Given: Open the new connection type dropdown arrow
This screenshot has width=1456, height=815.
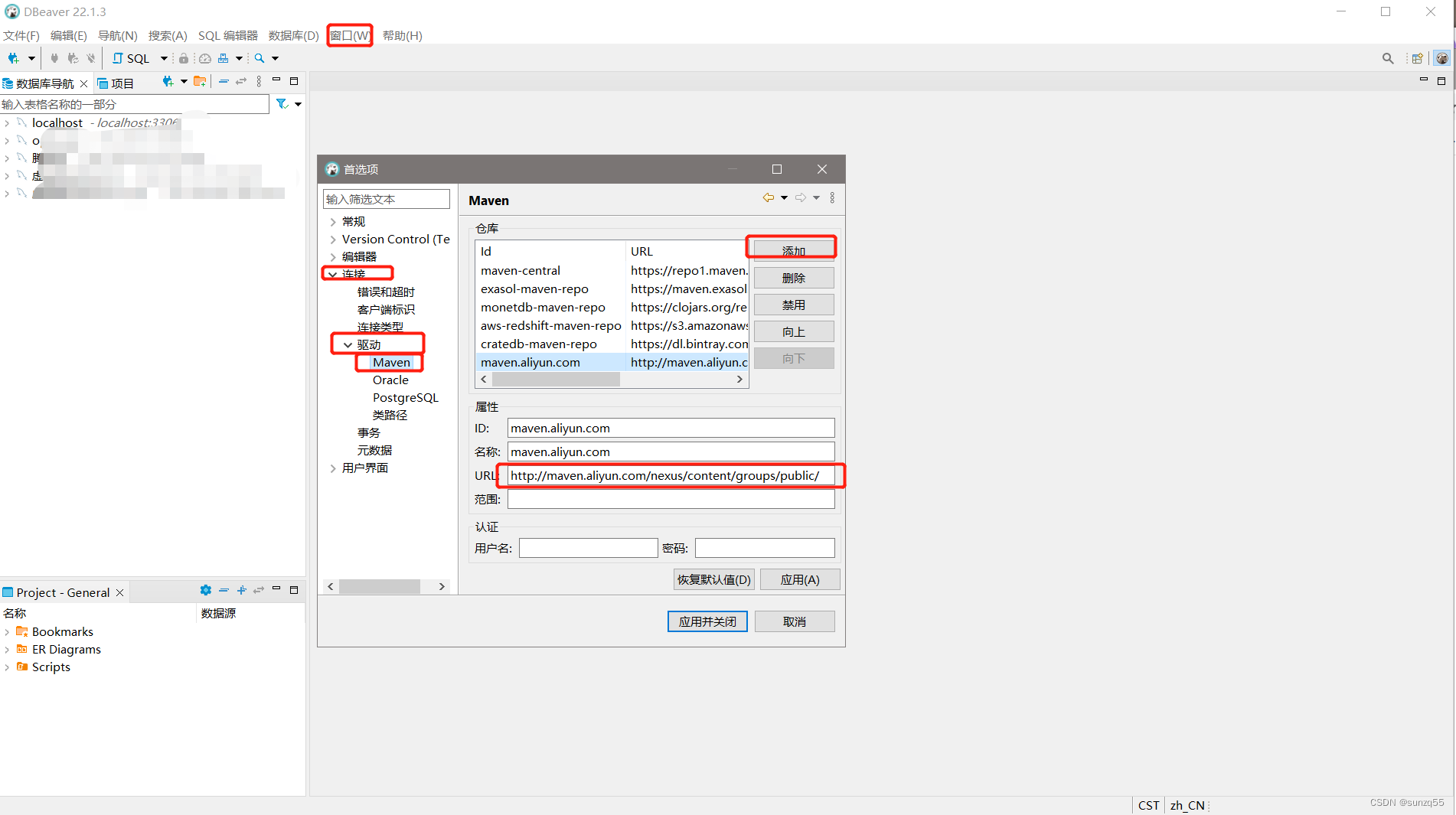Looking at the screenshot, I should (31, 58).
